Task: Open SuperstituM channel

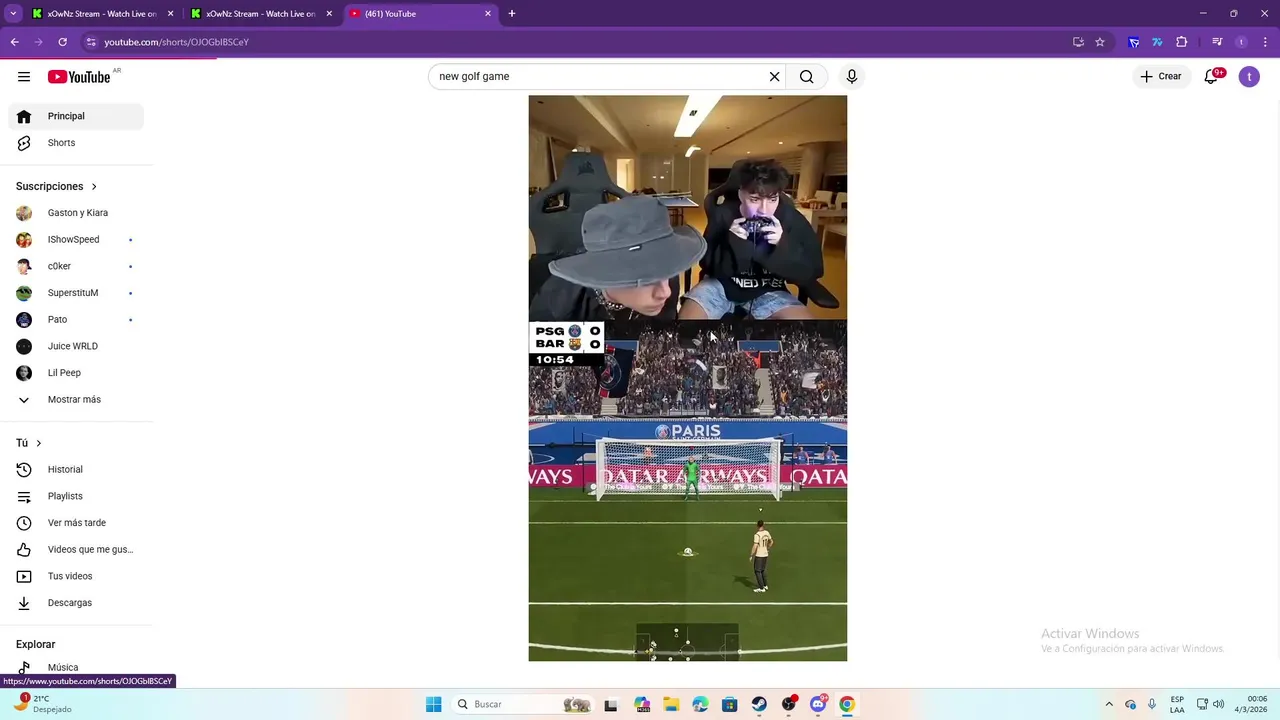Action: 76,293
